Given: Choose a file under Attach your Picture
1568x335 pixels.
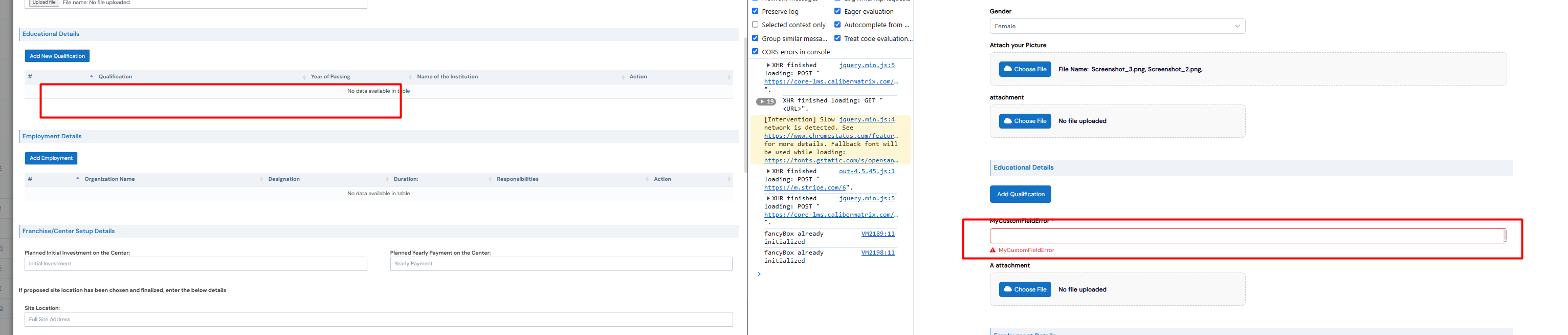Looking at the screenshot, I should click(1025, 70).
